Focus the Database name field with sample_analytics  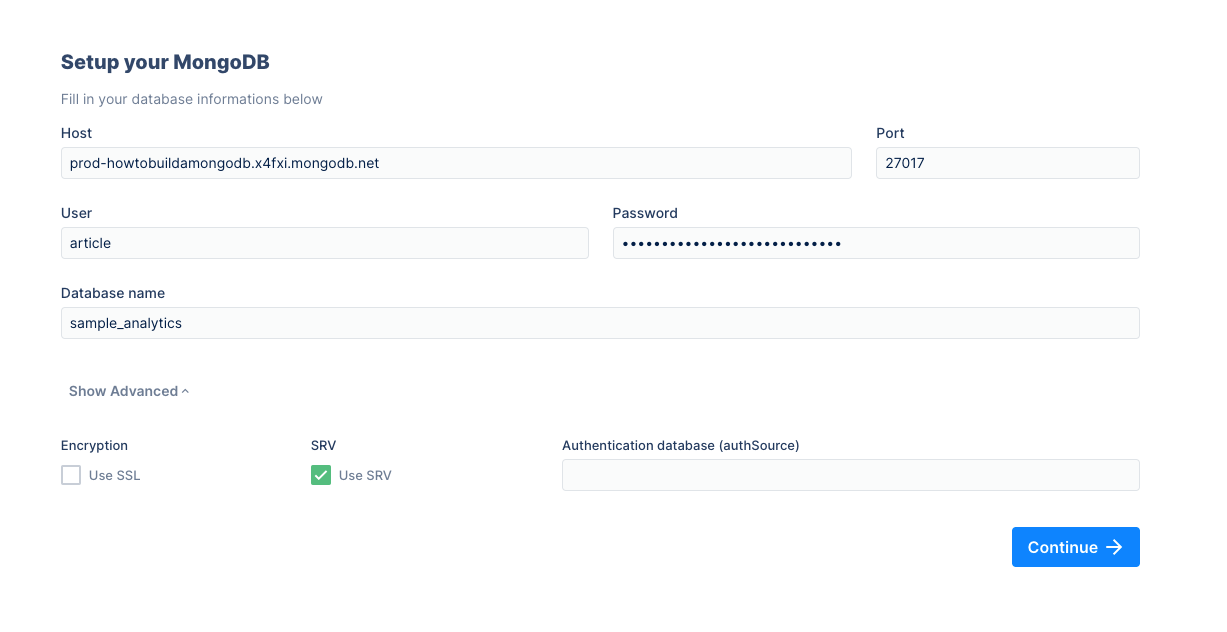coord(600,323)
